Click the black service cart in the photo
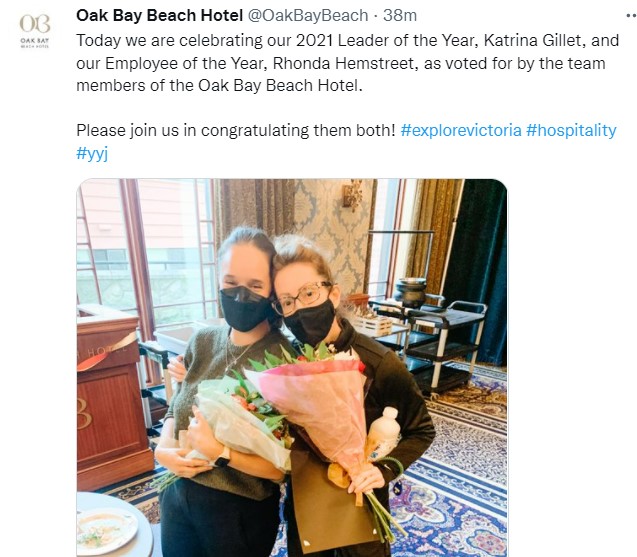Viewport: 637px width, 557px height. pos(441,339)
